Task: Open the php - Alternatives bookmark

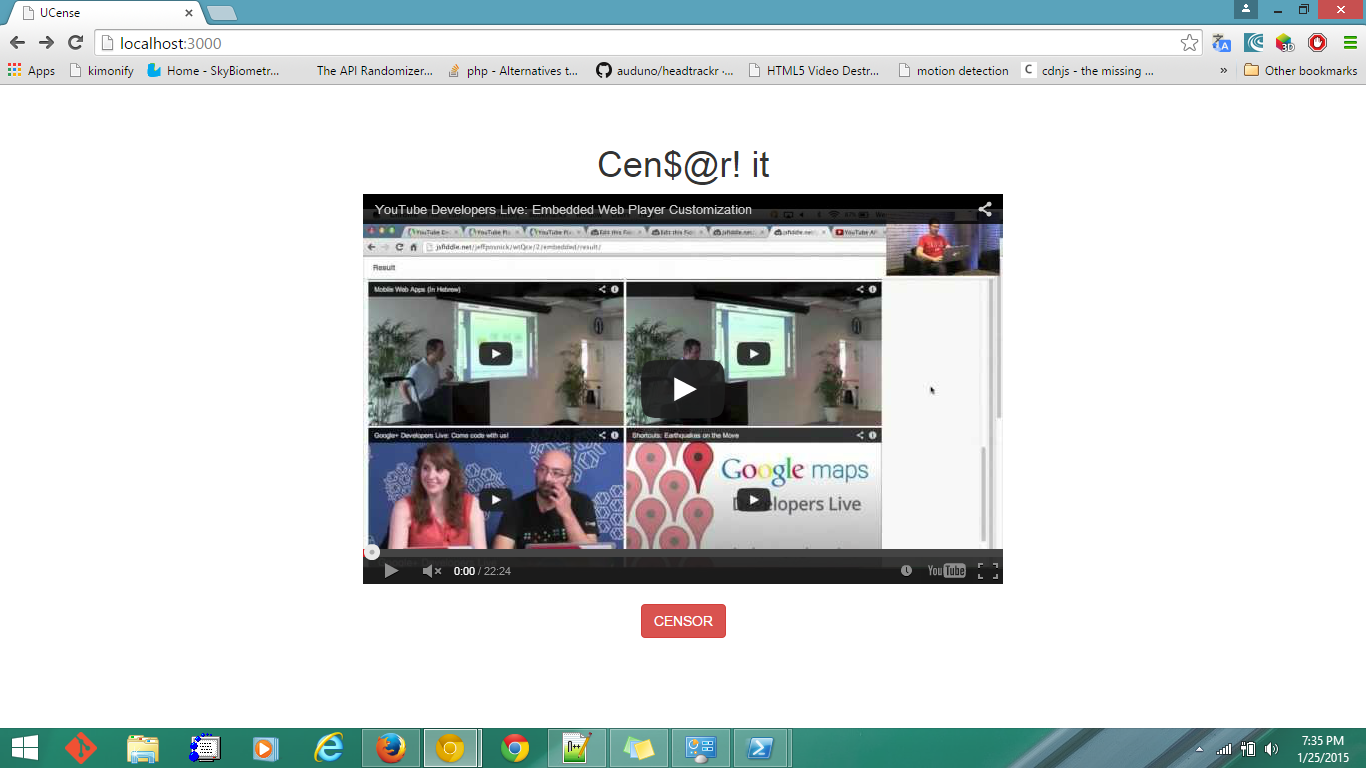Action: click(x=512, y=71)
